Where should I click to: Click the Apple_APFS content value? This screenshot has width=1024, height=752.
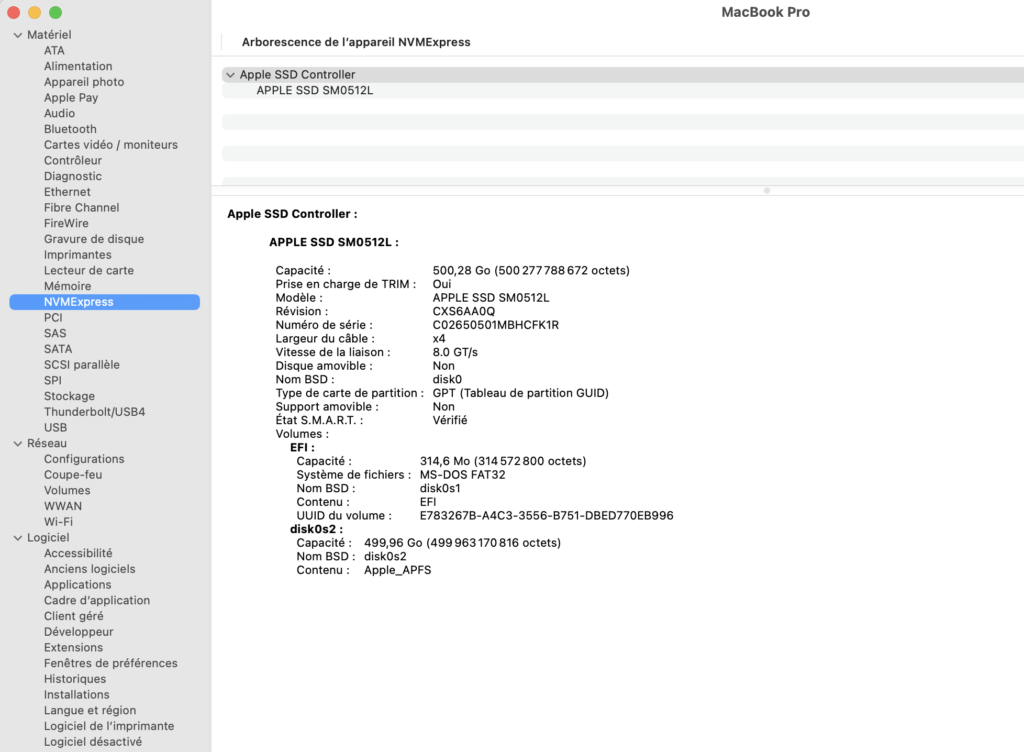(398, 570)
